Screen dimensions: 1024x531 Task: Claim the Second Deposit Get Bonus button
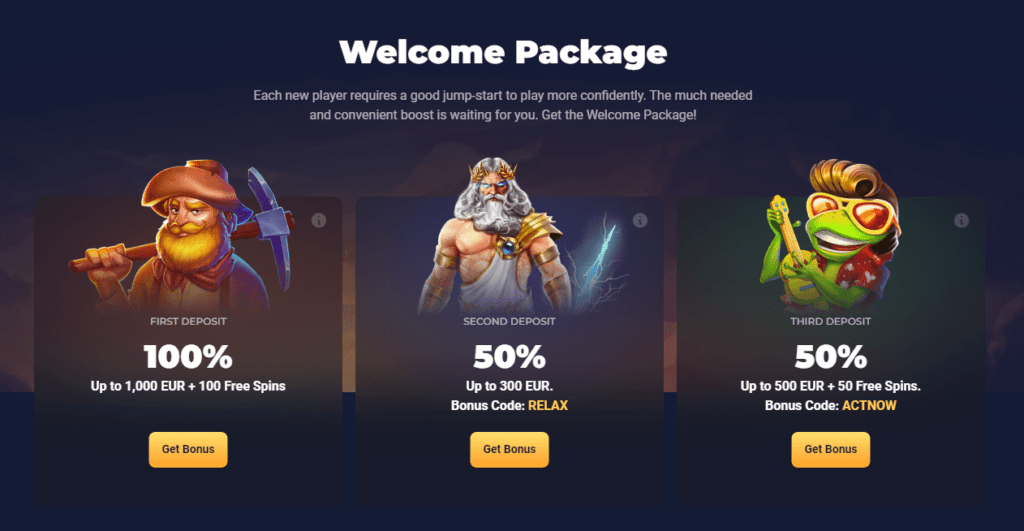click(x=509, y=449)
